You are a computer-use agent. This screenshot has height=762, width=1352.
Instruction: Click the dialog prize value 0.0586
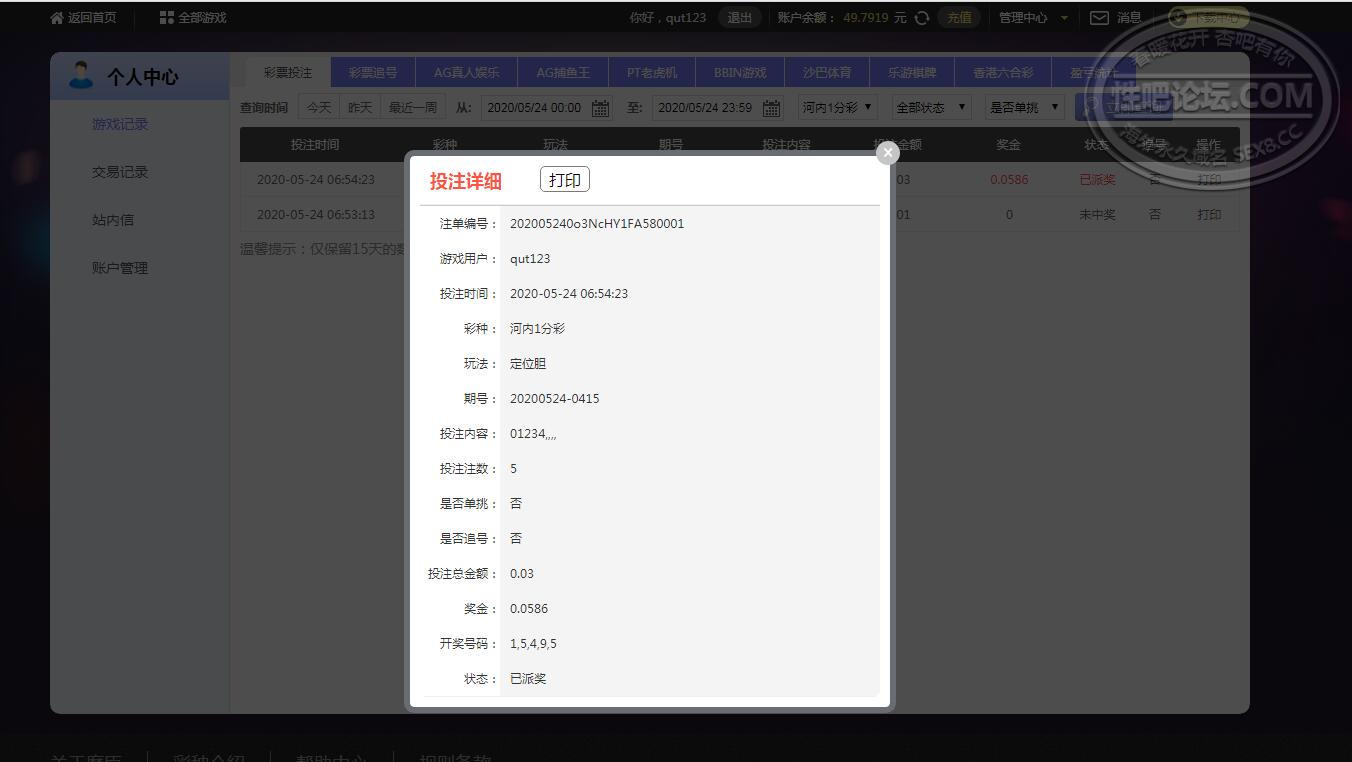[x=529, y=609]
